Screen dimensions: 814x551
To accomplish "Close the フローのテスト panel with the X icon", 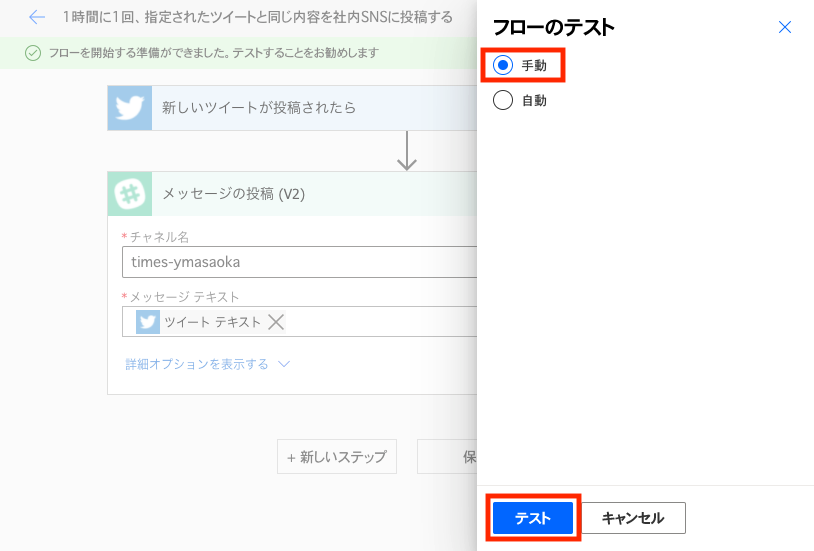I will (x=784, y=27).
